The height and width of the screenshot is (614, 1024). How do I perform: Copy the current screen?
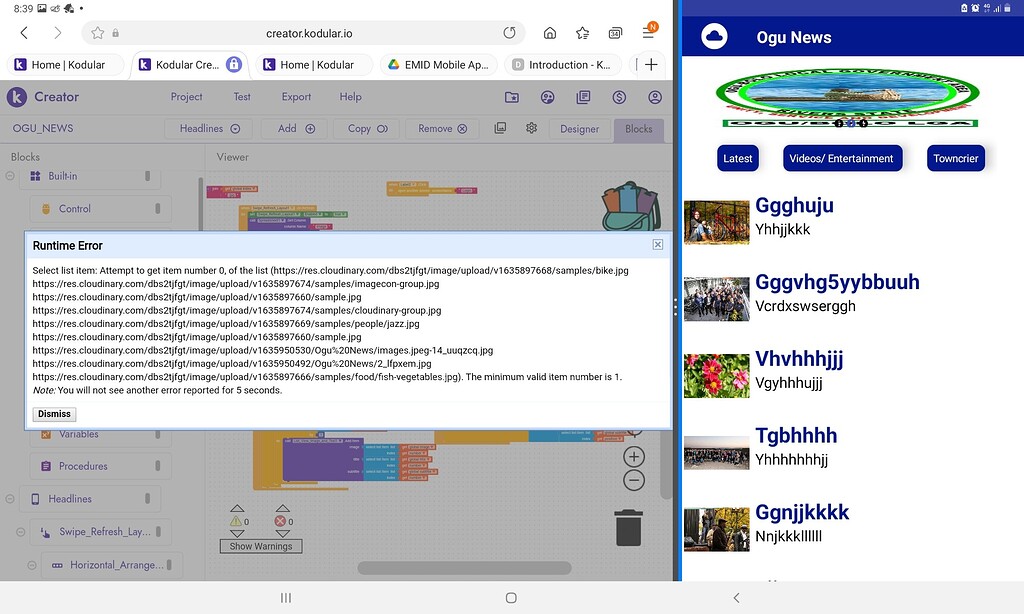pos(368,129)
